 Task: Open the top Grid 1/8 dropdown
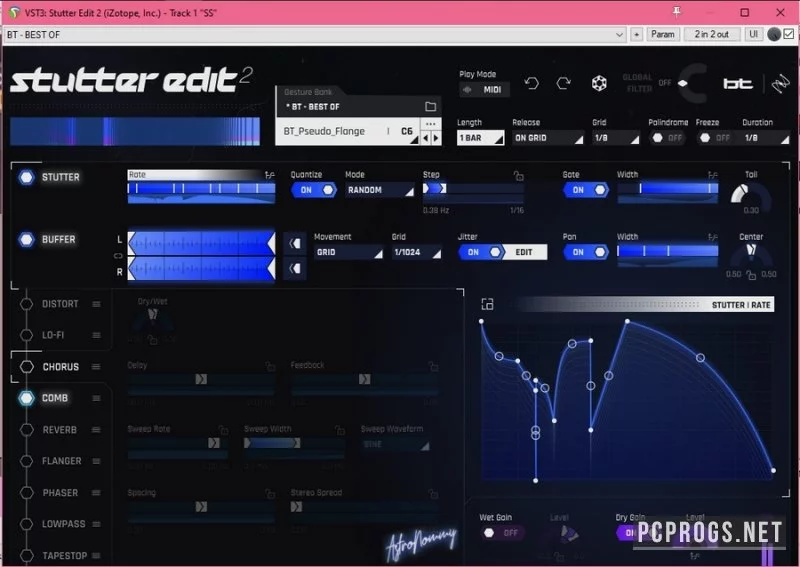(616, 138)
